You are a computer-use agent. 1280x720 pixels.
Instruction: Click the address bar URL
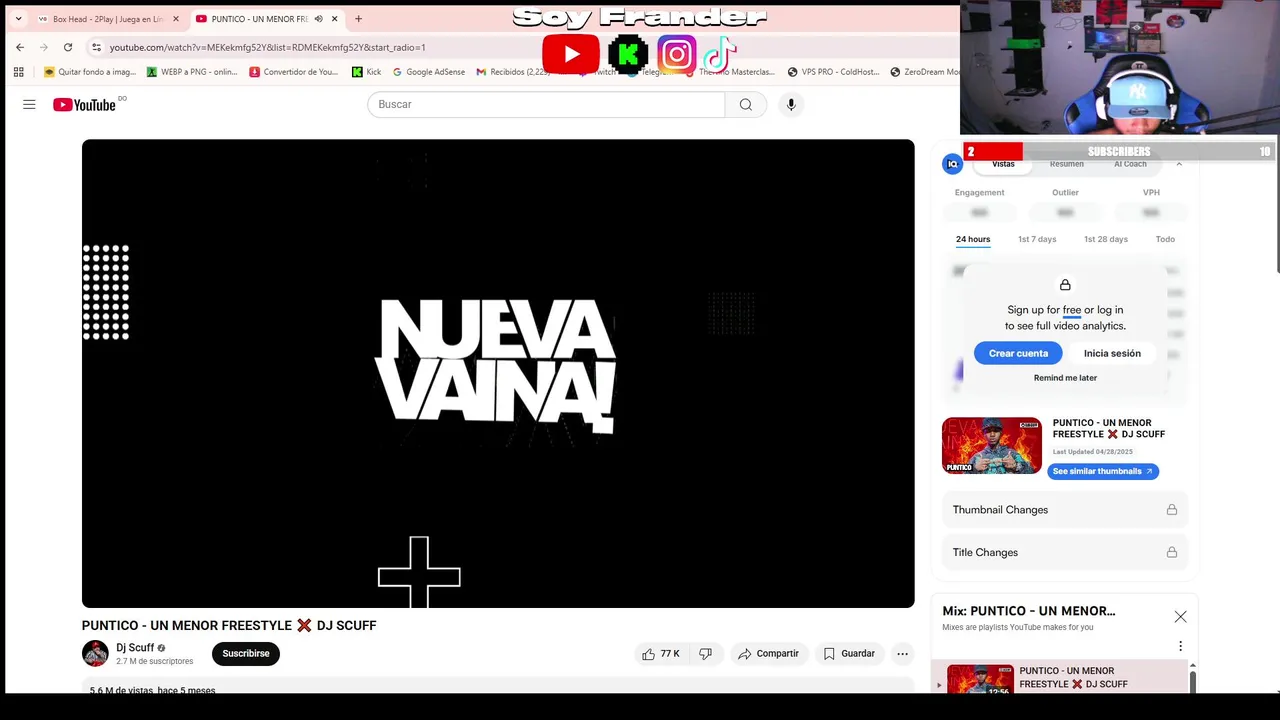267,47
